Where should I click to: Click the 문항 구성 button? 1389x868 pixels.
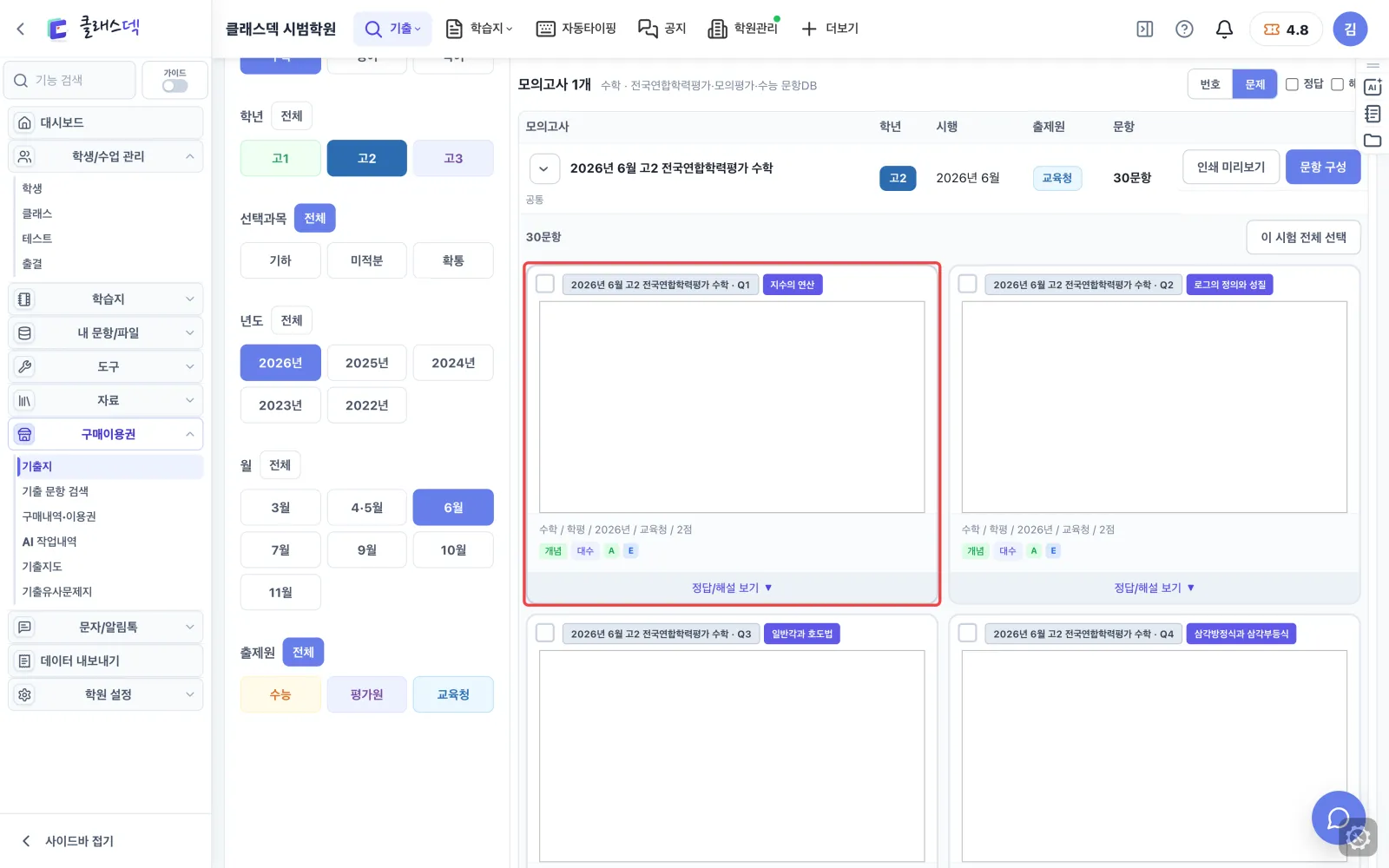[1323, 167]
